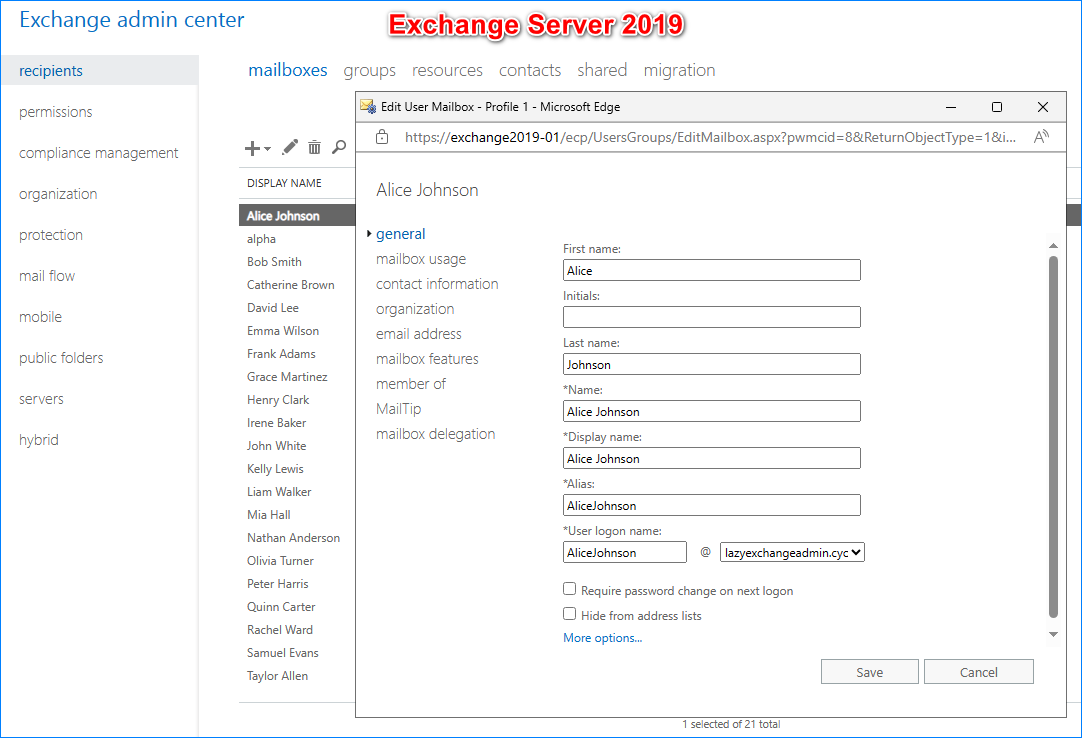Open organization page in mailbox editor

click(x=415, y=309)
